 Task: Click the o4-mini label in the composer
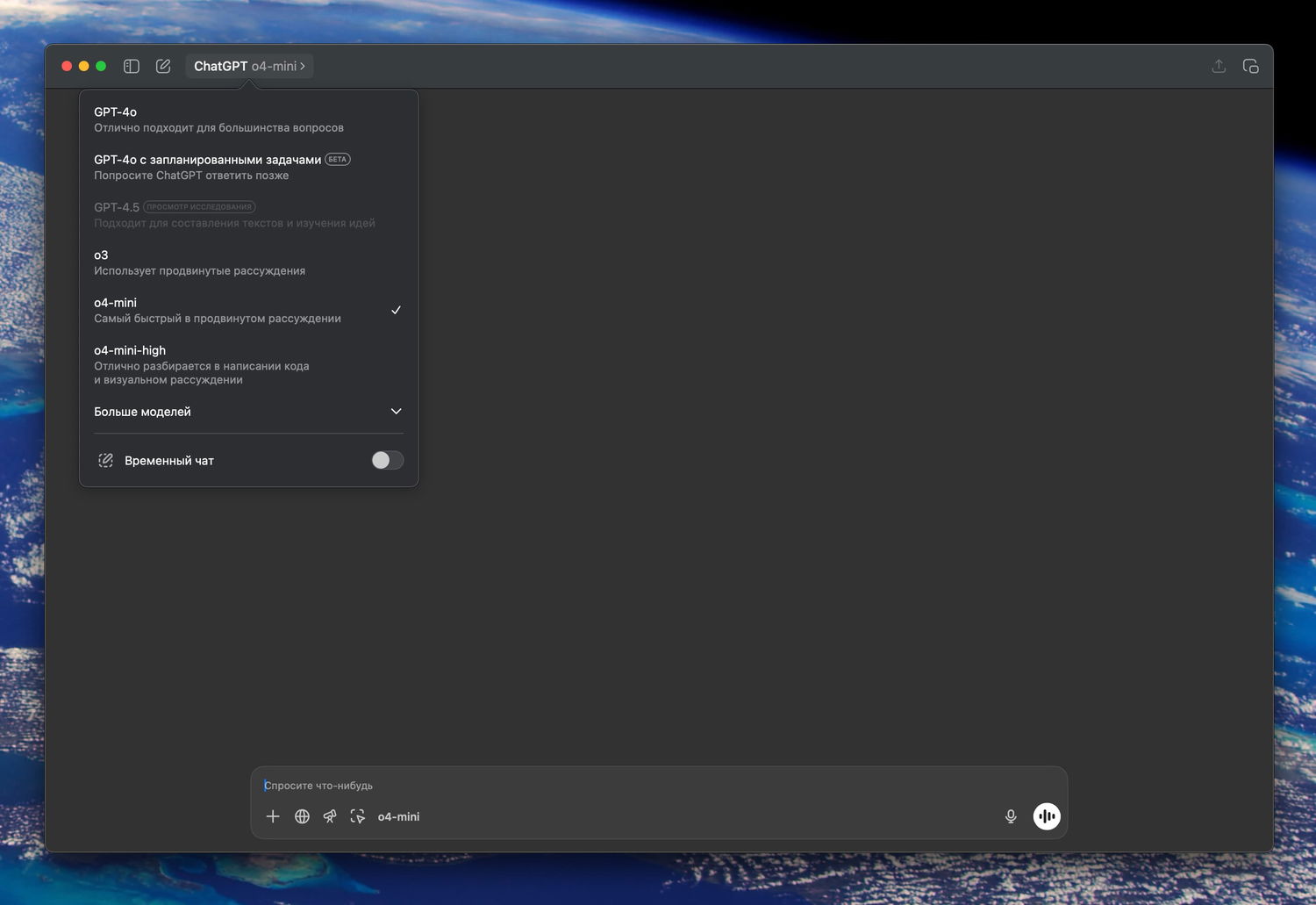398,816
